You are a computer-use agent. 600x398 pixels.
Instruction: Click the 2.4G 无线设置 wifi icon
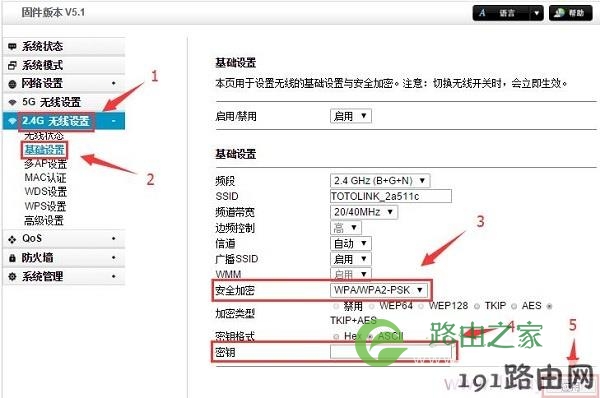click(12, 121)
